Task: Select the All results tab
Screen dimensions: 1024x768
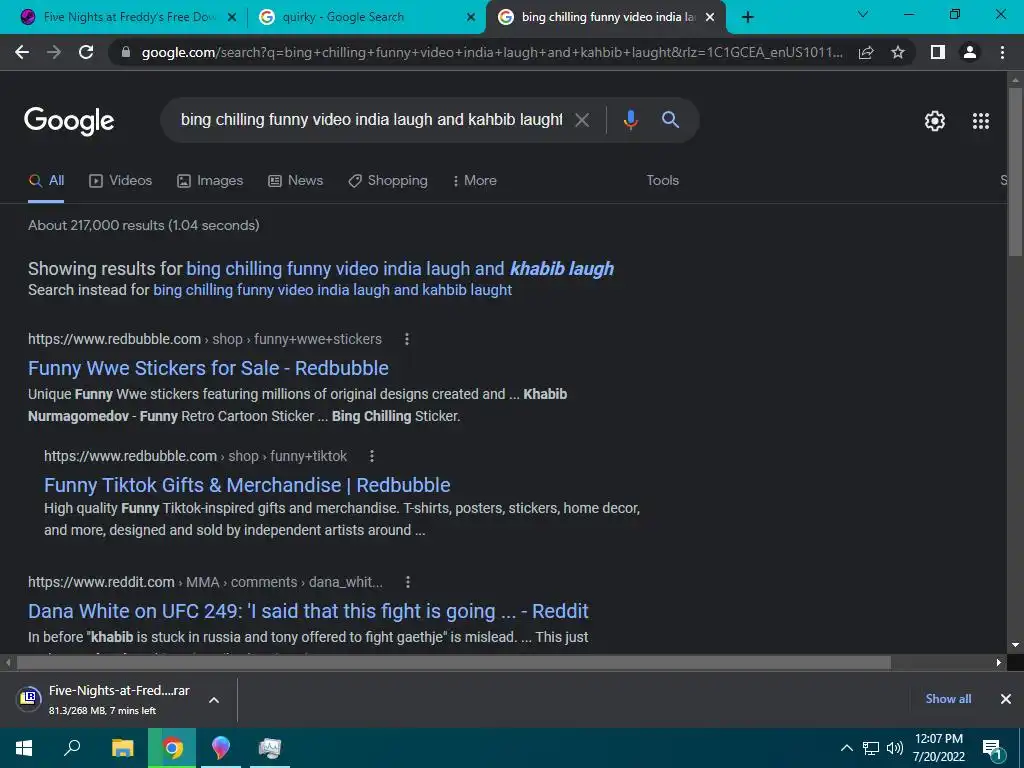Action: (x=46, y=181)
